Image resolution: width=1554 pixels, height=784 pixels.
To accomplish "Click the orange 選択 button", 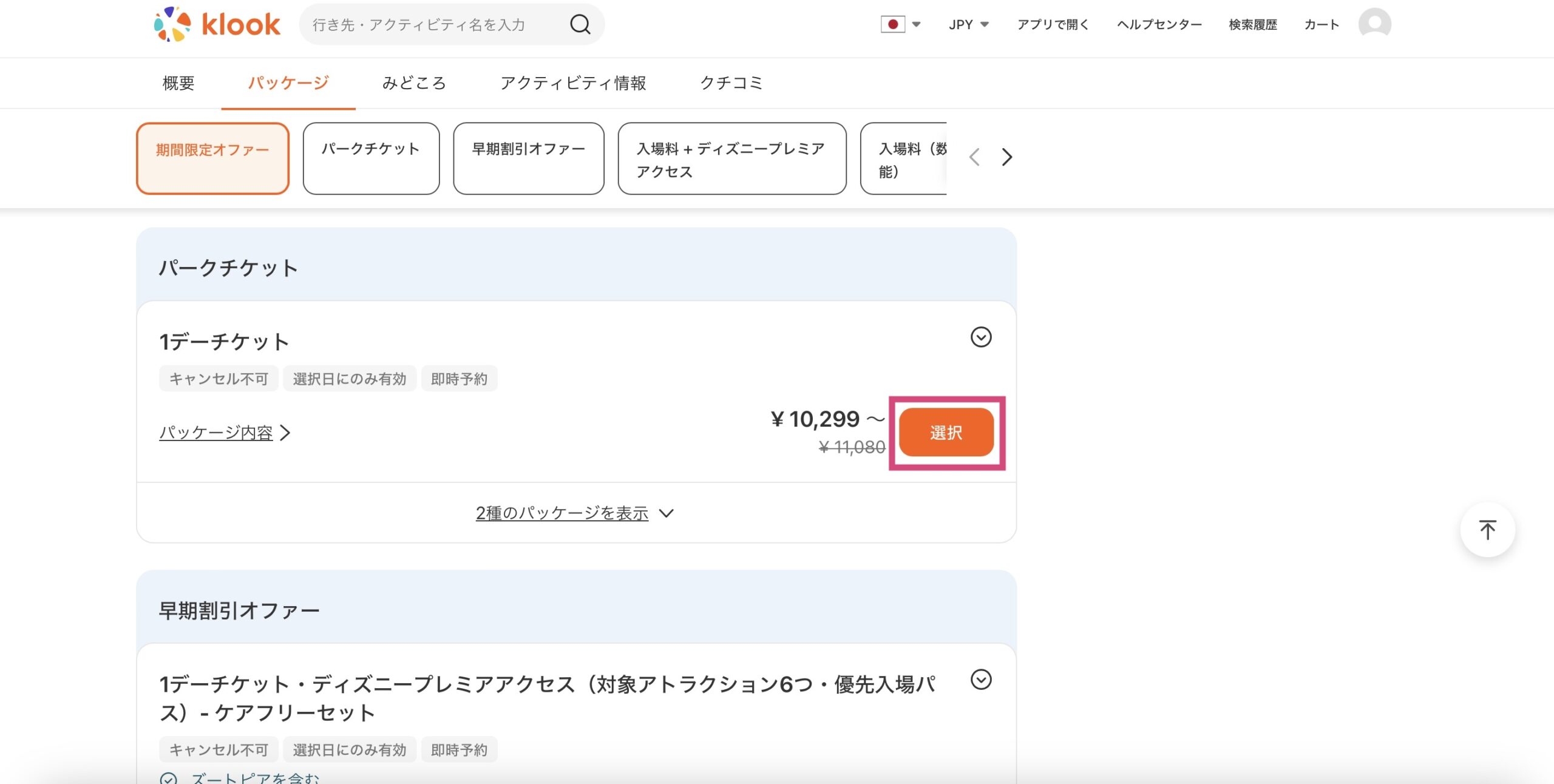I will pos(946,432).
